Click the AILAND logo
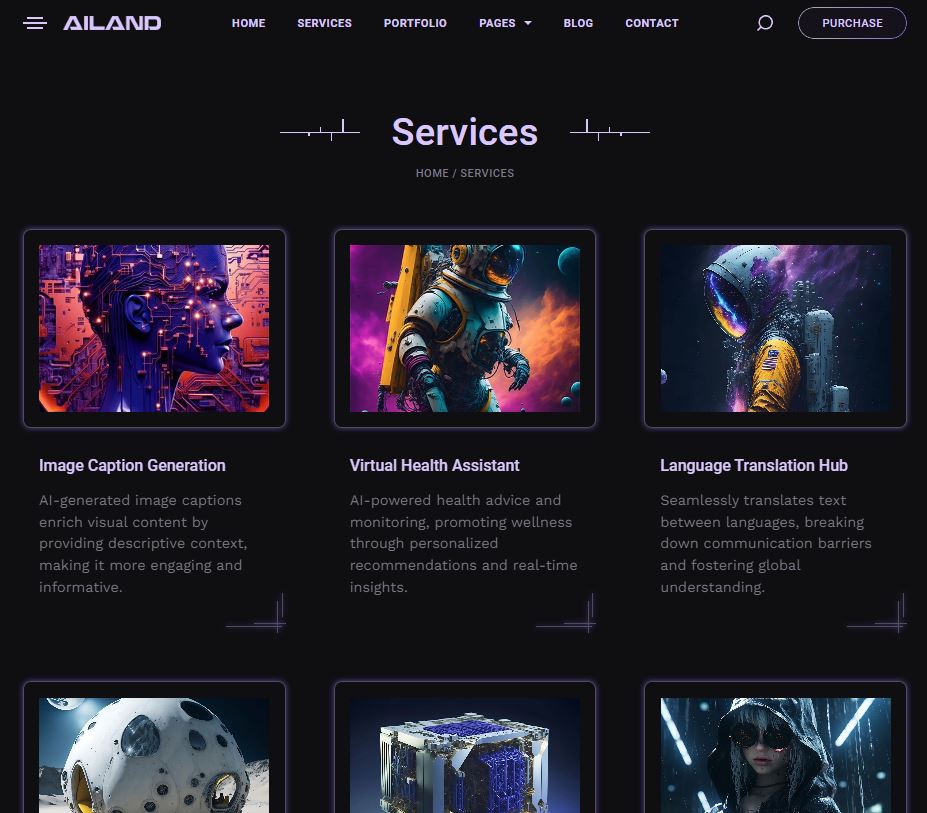The height and width of the screenshot is (813, 927). coord(112,23)
